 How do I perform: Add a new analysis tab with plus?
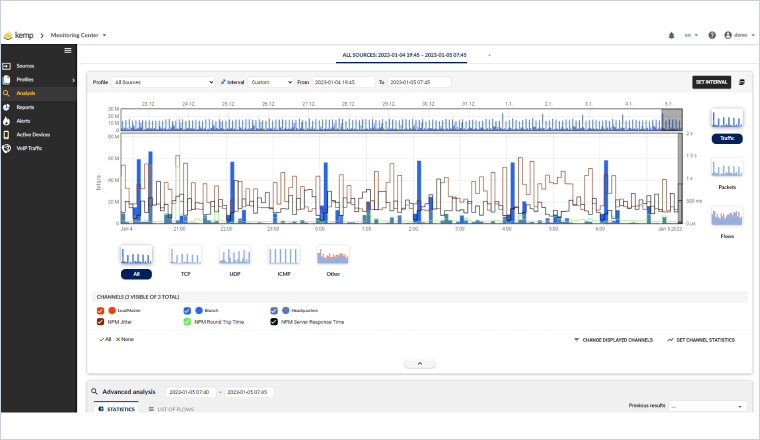[x=489, y=55]
